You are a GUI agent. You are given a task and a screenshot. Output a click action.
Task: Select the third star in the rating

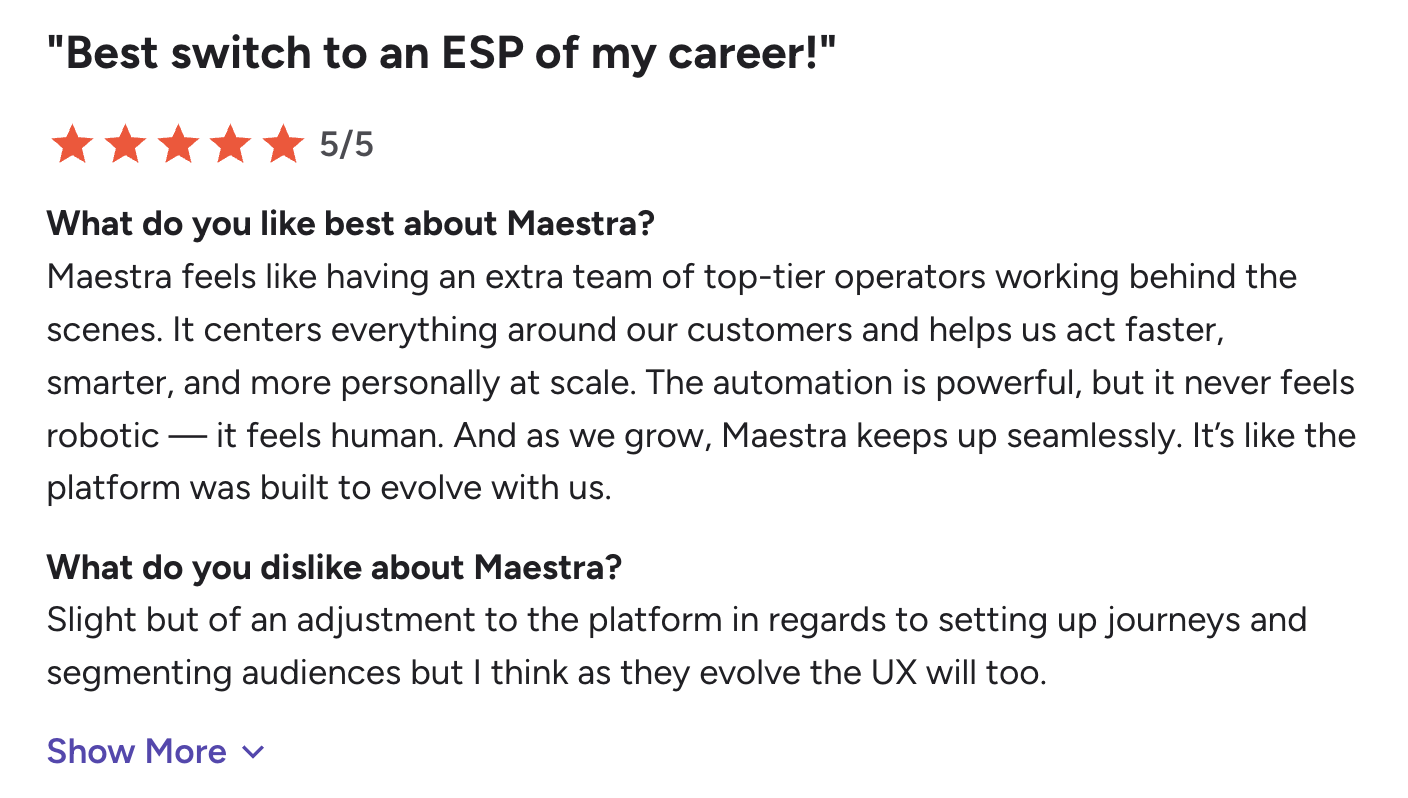pos(178,145)
